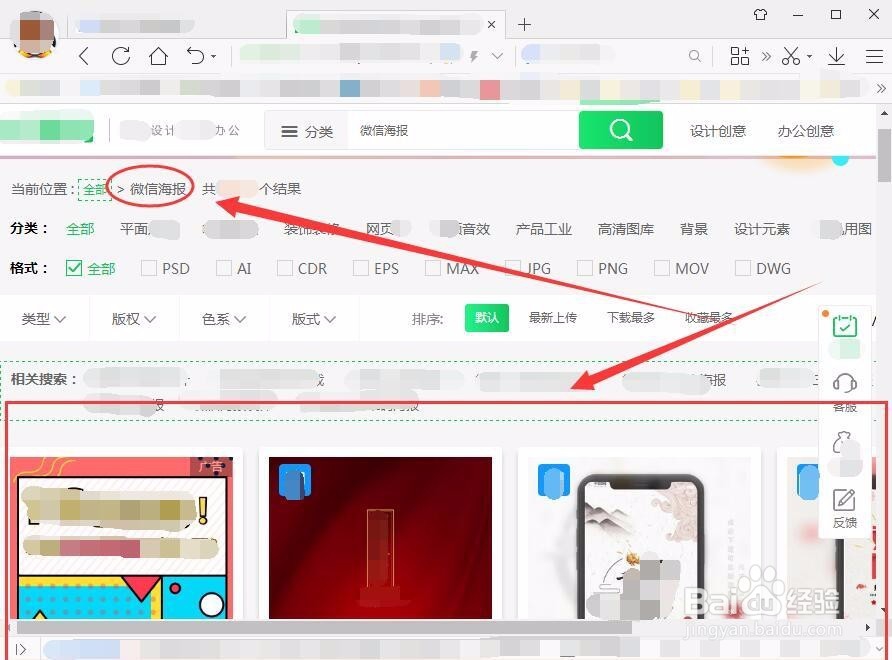Open the 办公创意 nav item
This screenshot has width=892, height=660.
point(806,131)
